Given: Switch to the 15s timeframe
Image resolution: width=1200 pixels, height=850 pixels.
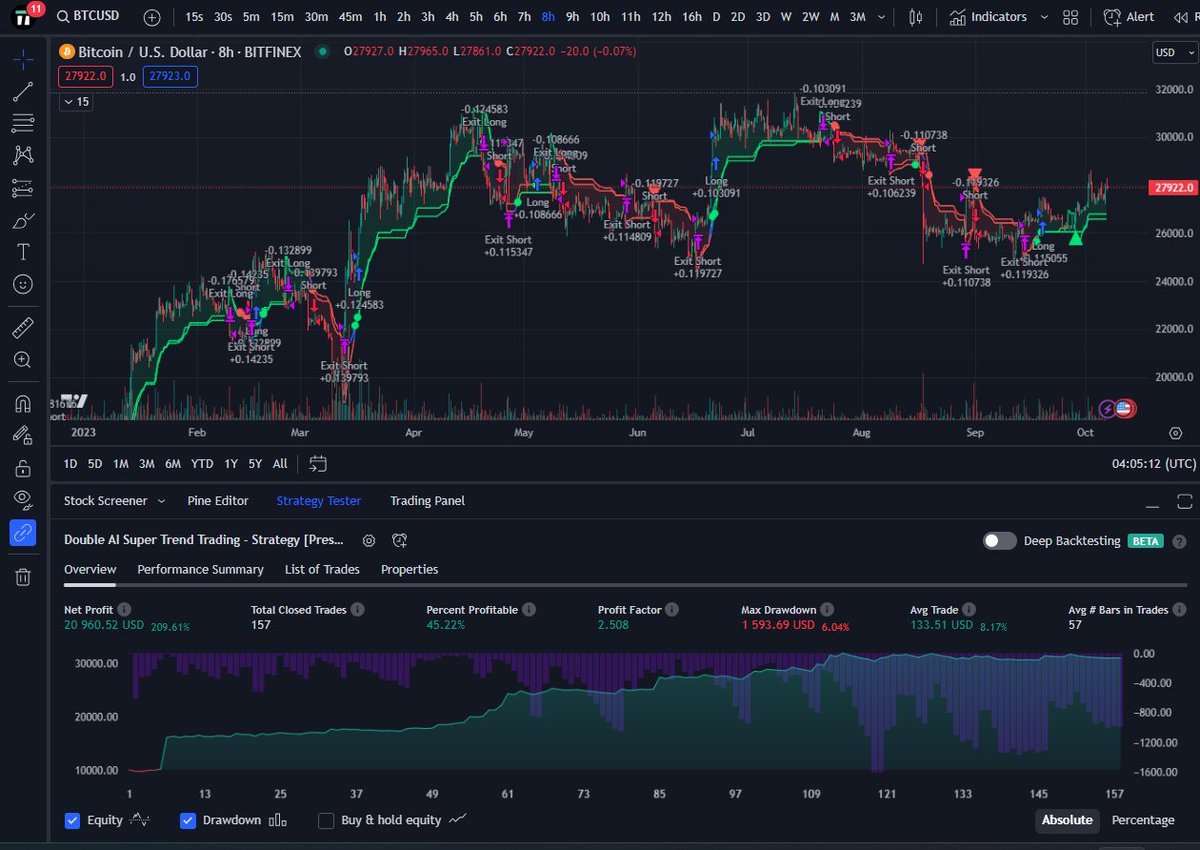Looking at the screenshot, I should pos(194,17).
